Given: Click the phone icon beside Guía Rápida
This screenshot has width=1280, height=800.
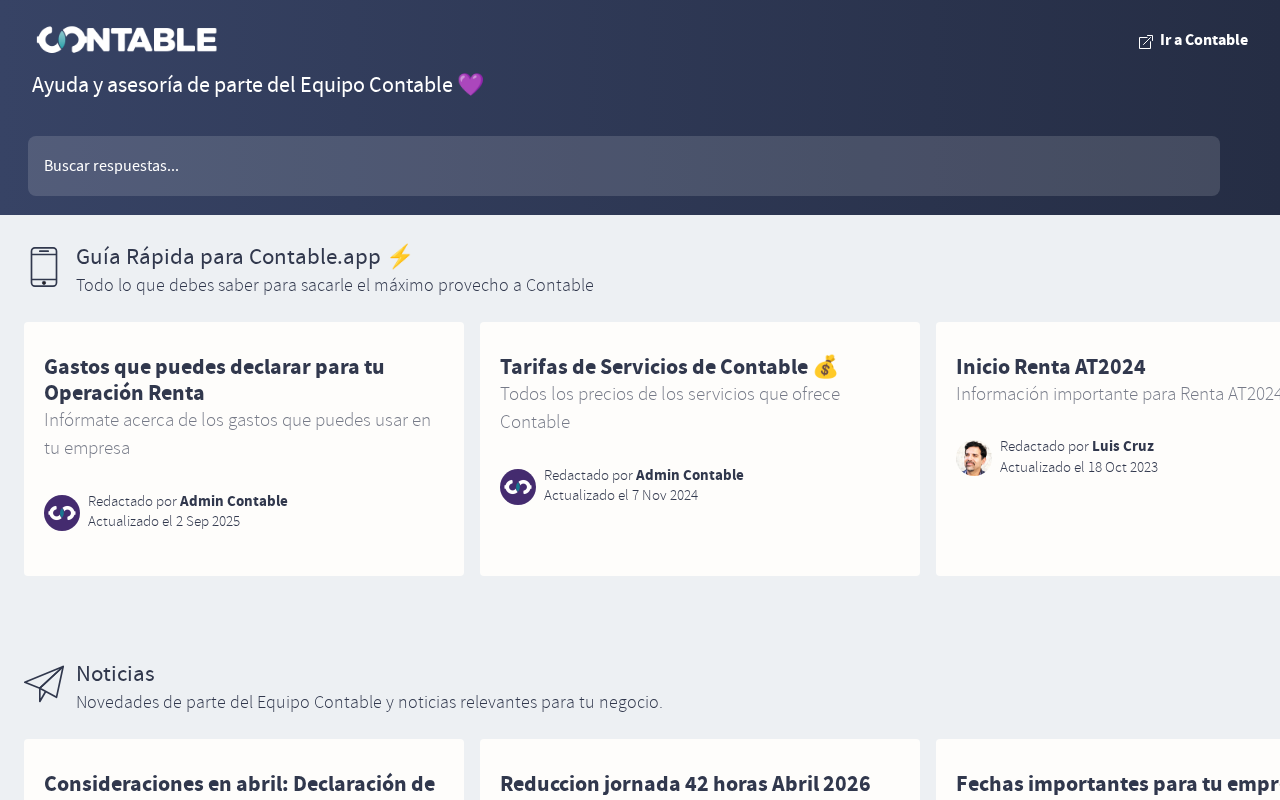Looking at the screenshot, I should [x=44, y=267].
